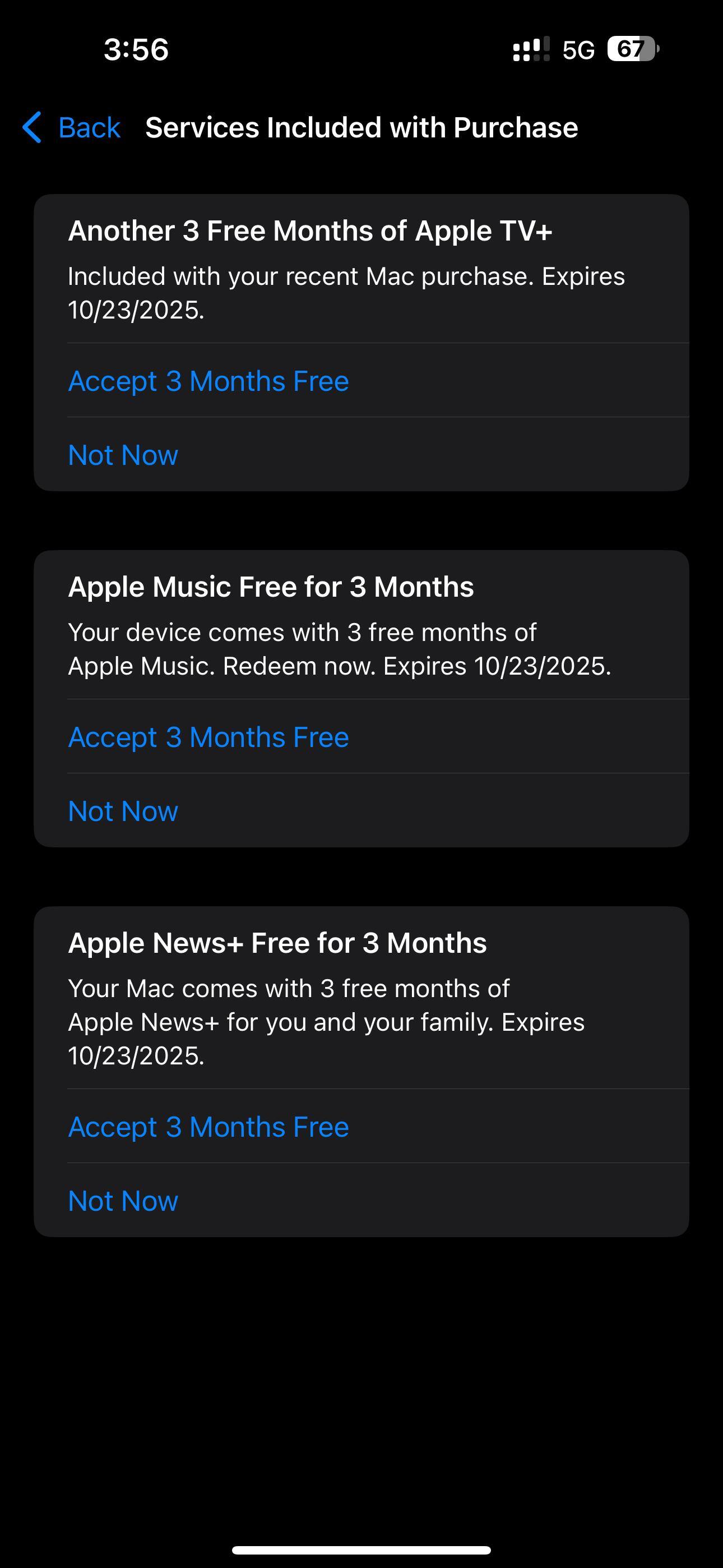This screenshot has width=723, height=1568.
Task: Accept 3 Months Free of Apple Music
Action: [208, 737]
